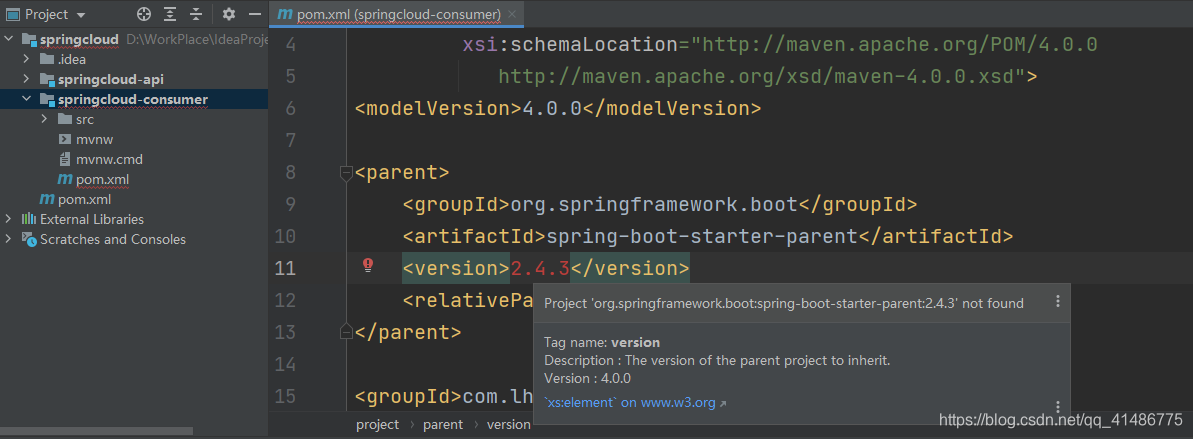
Task: Collapse the springcloud-consumer module
Action: [x=26, y=99]
